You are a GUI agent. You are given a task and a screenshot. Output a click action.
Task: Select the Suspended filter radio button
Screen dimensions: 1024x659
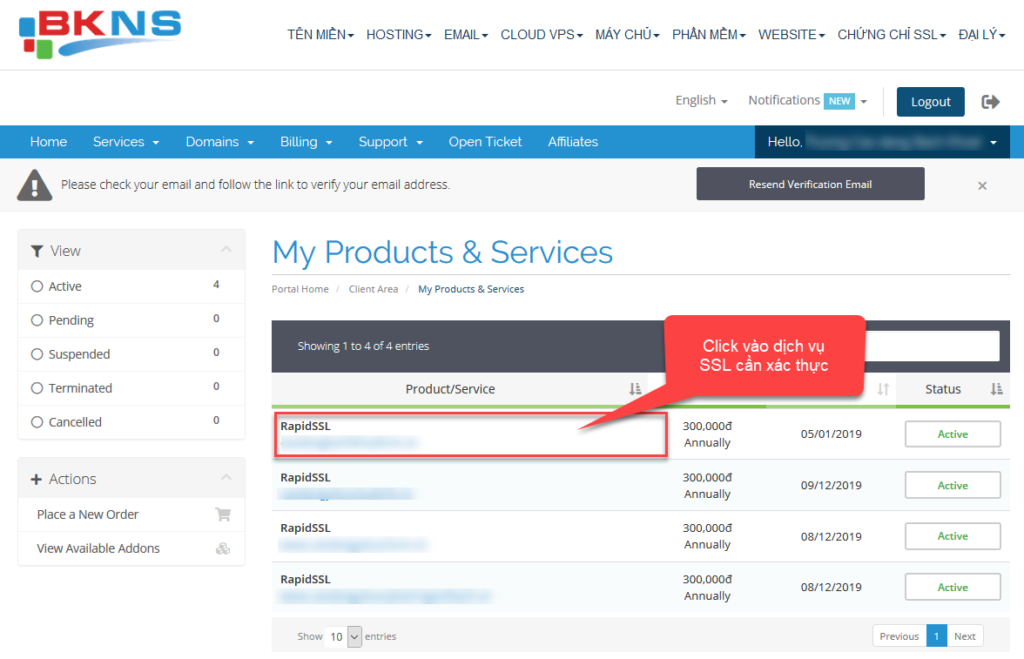(x=38, y=354)
